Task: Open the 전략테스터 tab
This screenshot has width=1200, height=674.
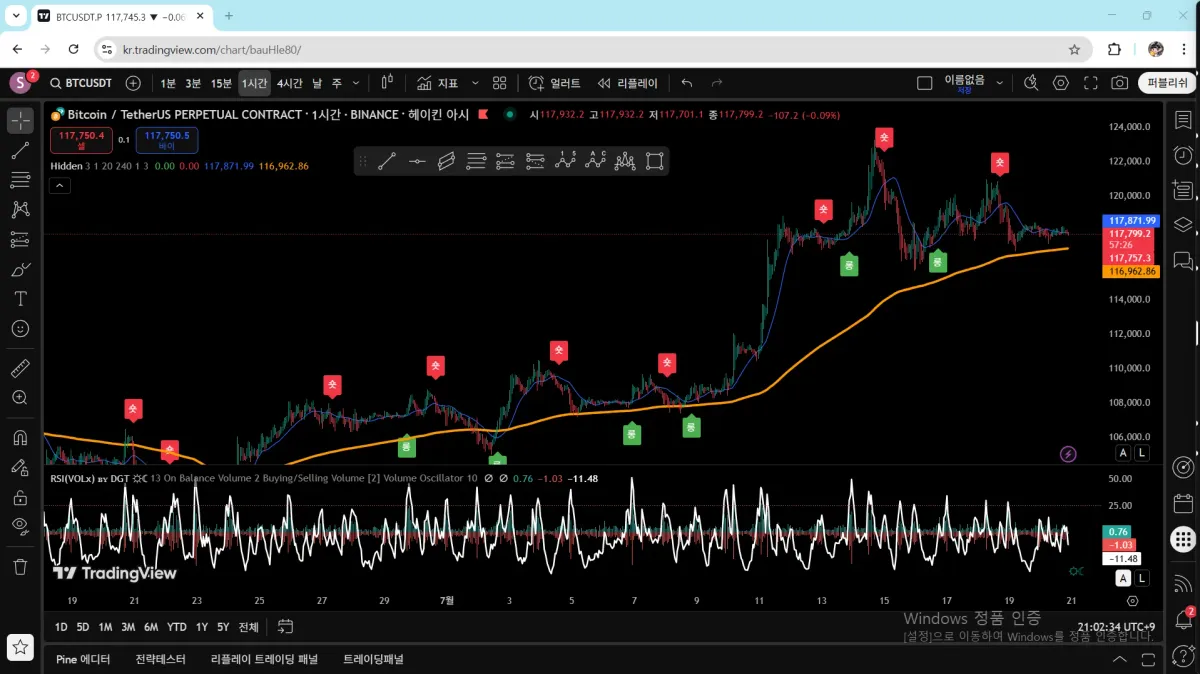Action: [161, 659]
